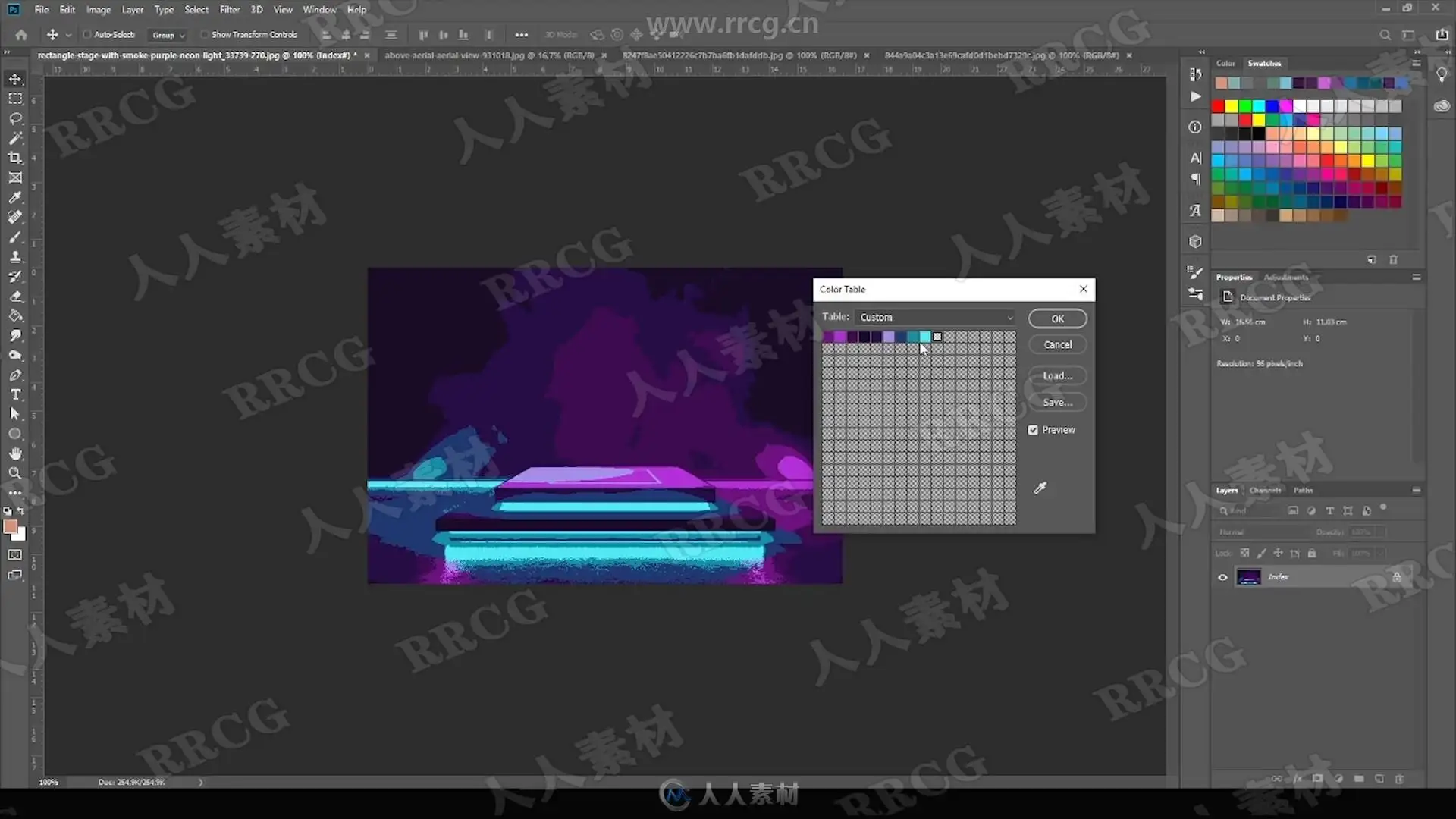This screenshot has height=819, width=1456.
Task: Hide the Index layer visibility eye
Action: point(1222,577)
